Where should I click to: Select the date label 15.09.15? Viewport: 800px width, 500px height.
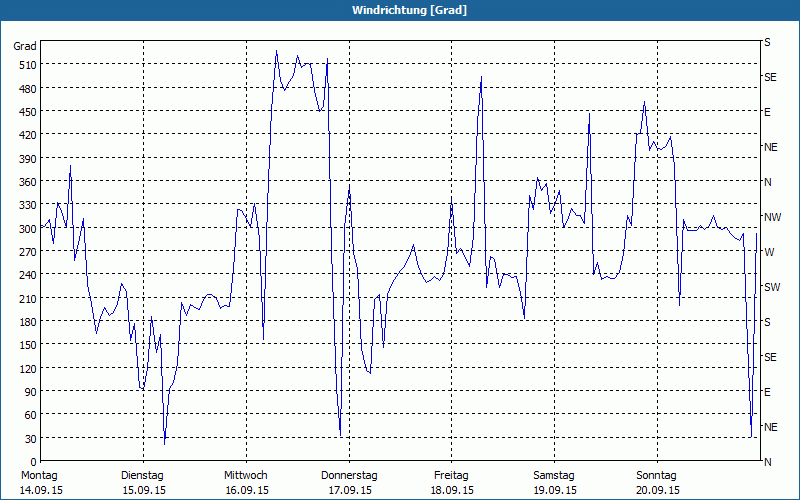[144, 490]
